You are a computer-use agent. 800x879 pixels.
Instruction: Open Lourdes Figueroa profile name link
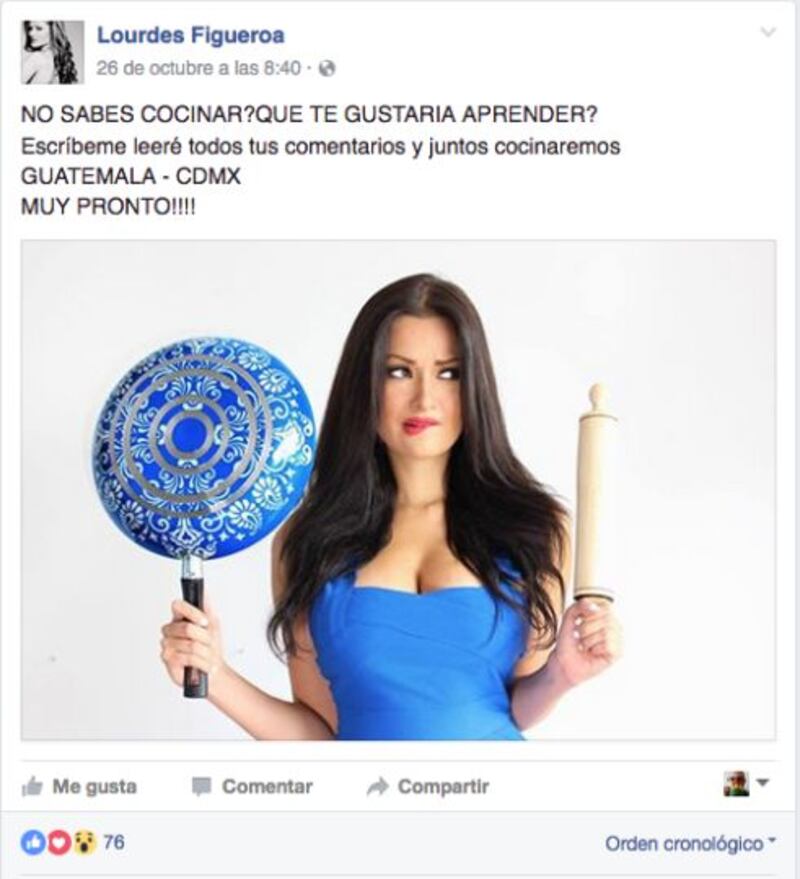point(191,35)
